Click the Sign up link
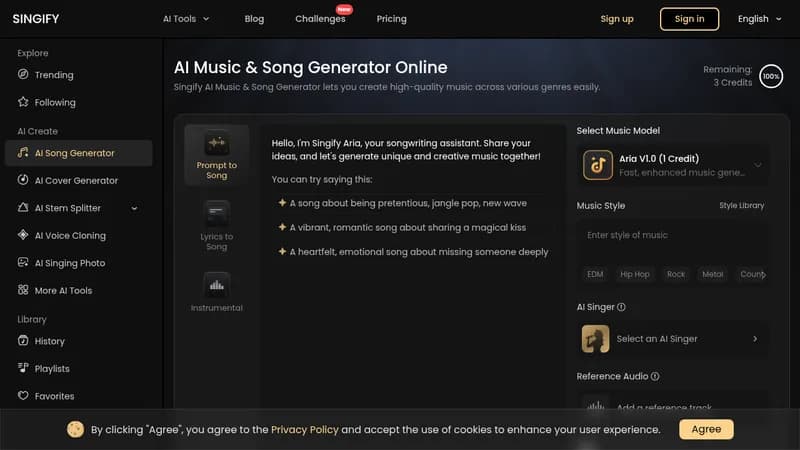The width and height of the screenshot is (800, 450). pyautogui.click(x=617, y=19)
